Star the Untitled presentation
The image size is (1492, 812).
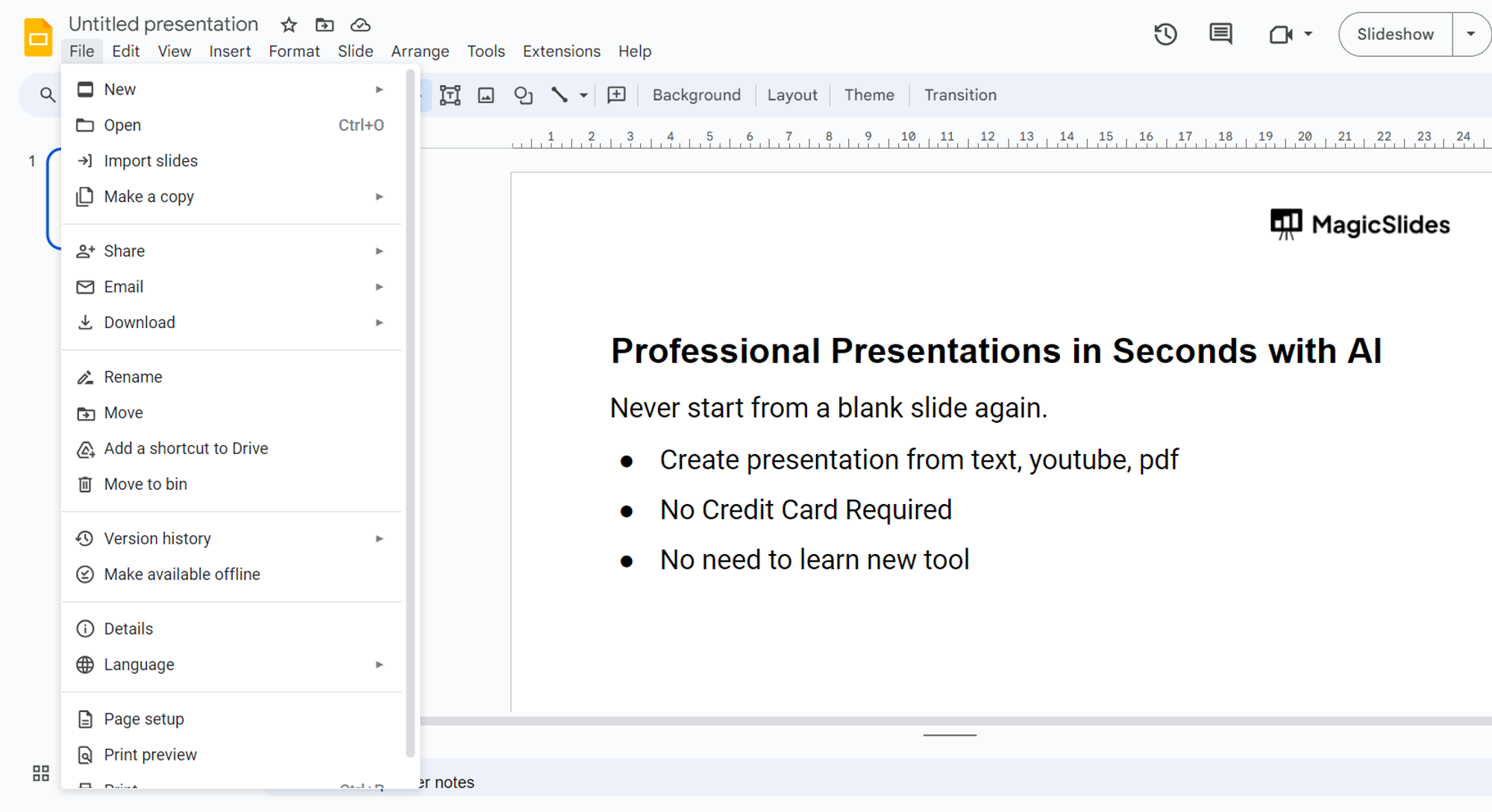289,25
